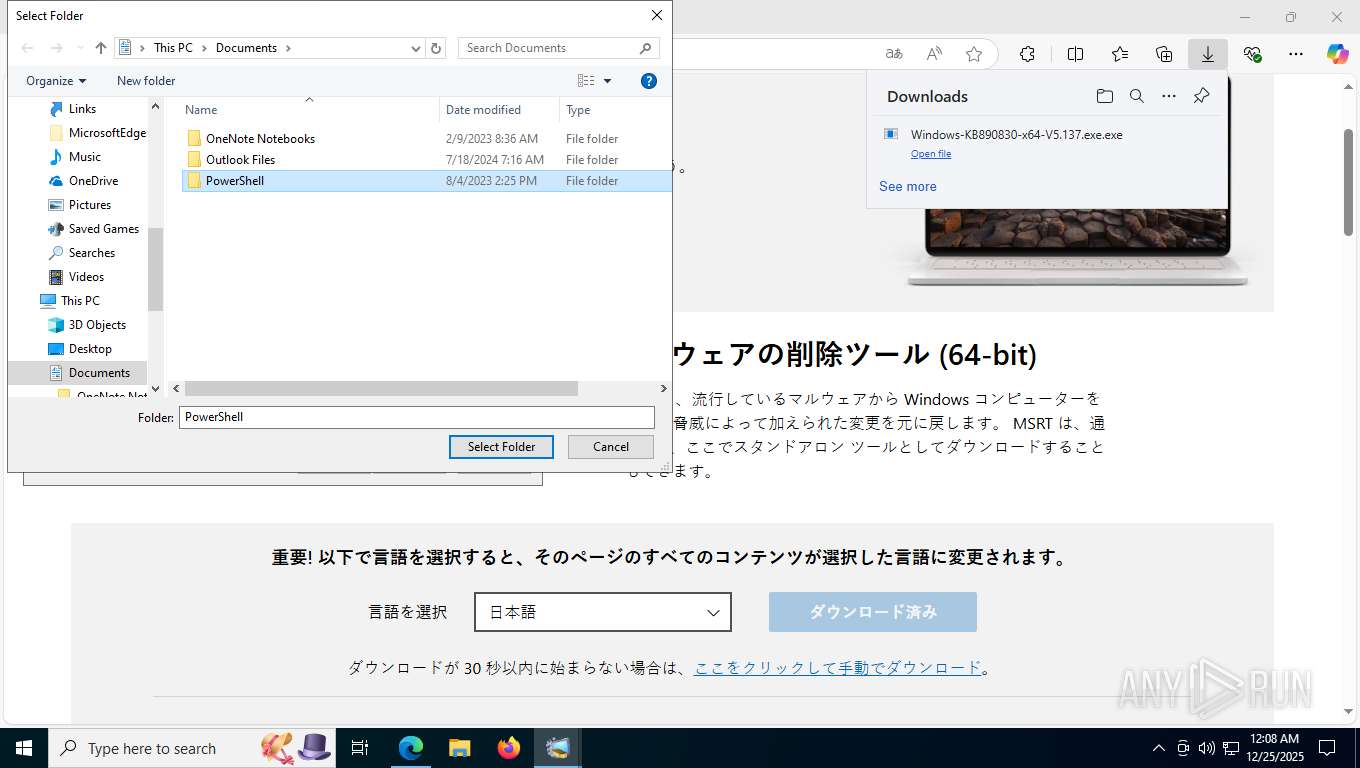
Task: Refresh the Documents folder listing
Action: [x=436, y=48]
